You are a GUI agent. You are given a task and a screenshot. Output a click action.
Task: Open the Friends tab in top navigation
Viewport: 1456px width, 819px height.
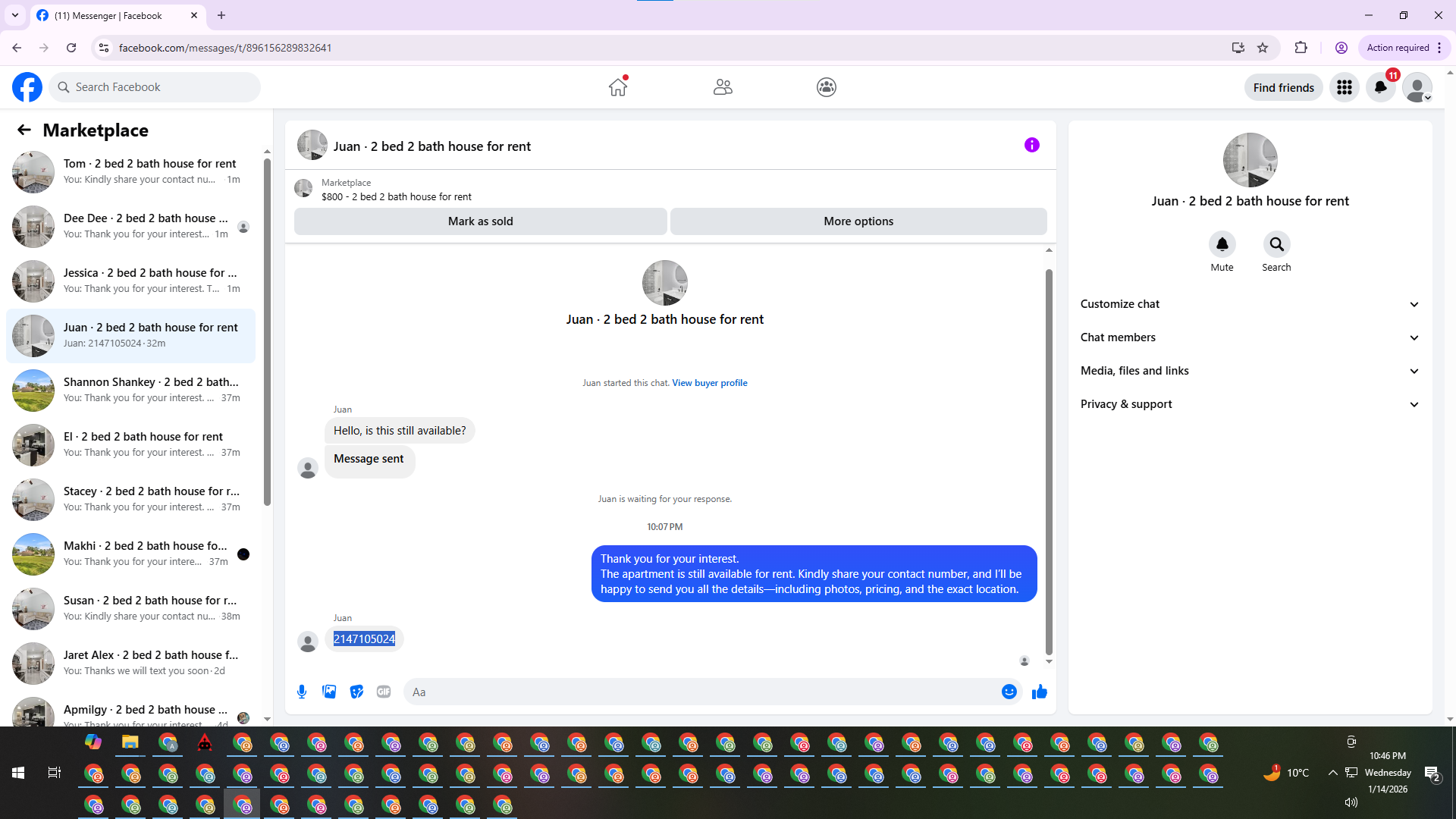pyautogui.click(x=723, y=87)
